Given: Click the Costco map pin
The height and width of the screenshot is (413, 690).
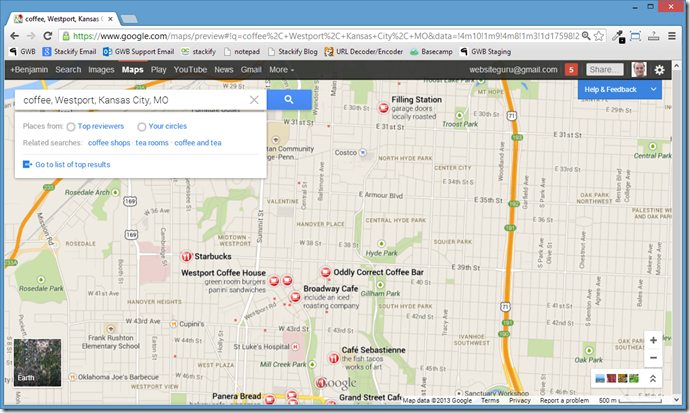Looking at the screenshot, I should coord(363,153).
